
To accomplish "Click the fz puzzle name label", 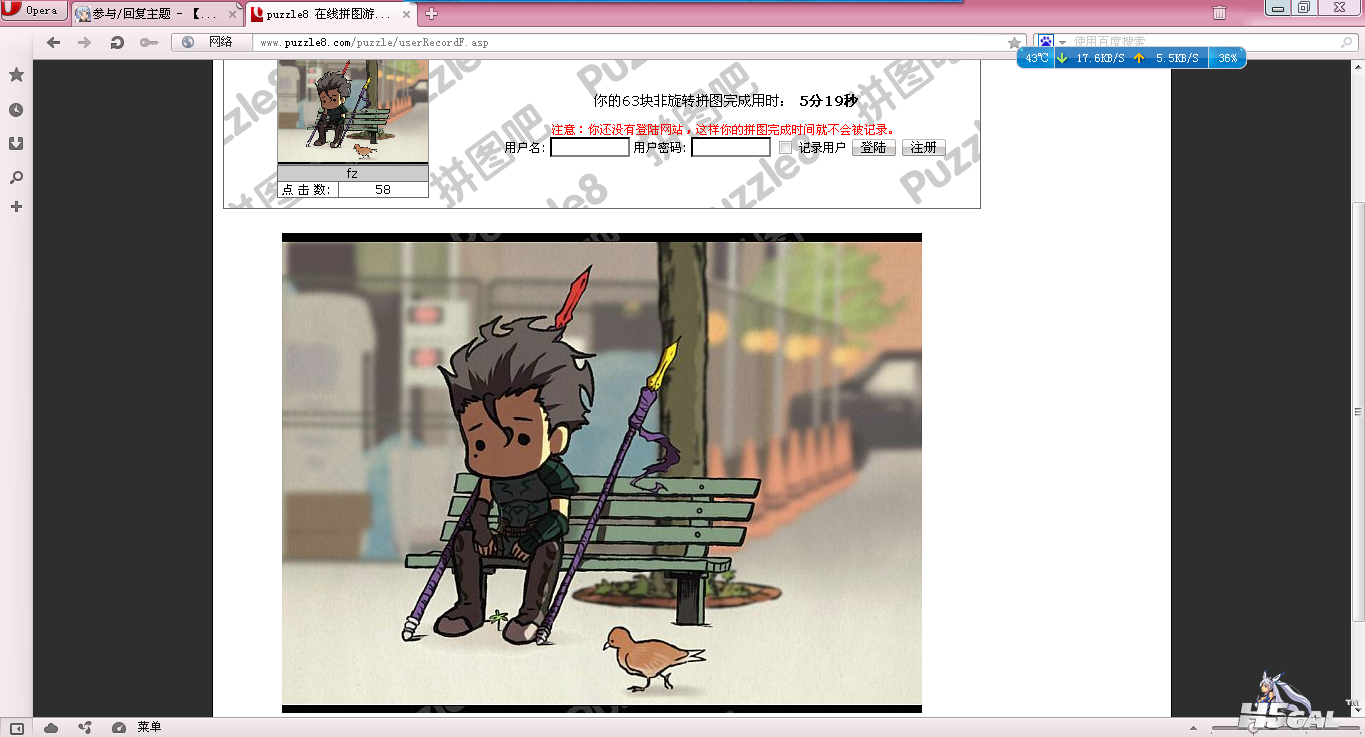I will [352, 174].
